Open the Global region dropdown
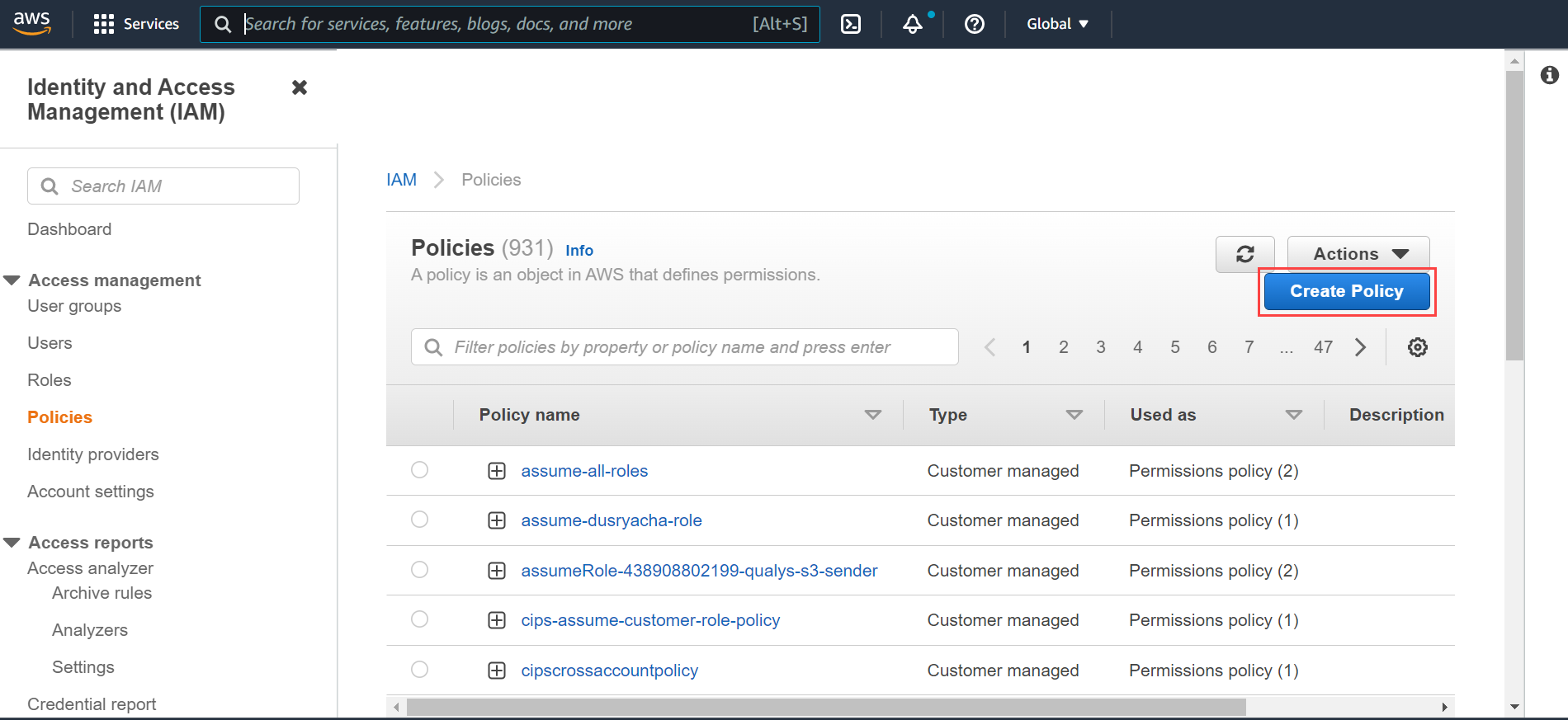This screenshot has height=720, width=1568. (1057, 24)
